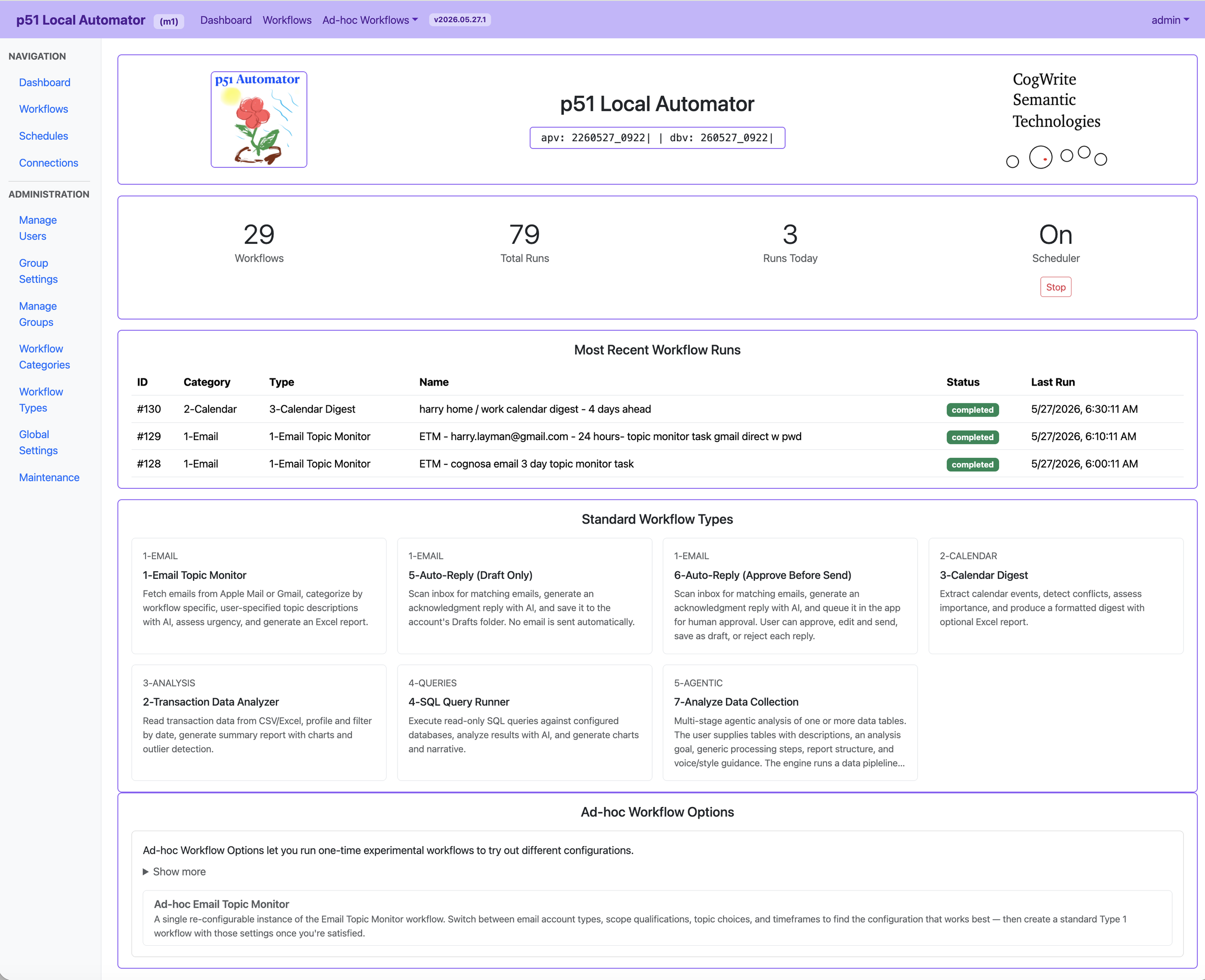
Task: Click the 79 Total Runs statistic
Action: pos(524,243)
